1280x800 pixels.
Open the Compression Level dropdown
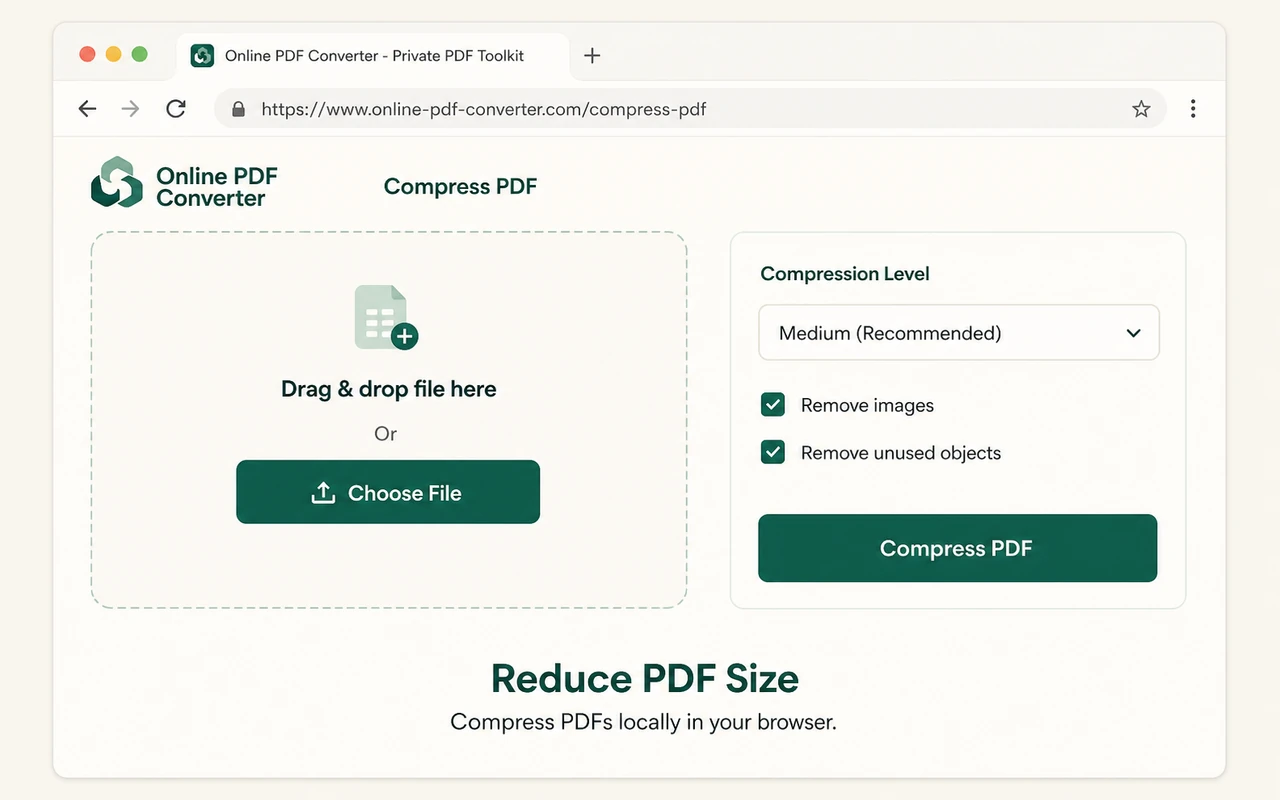(959, 333)
